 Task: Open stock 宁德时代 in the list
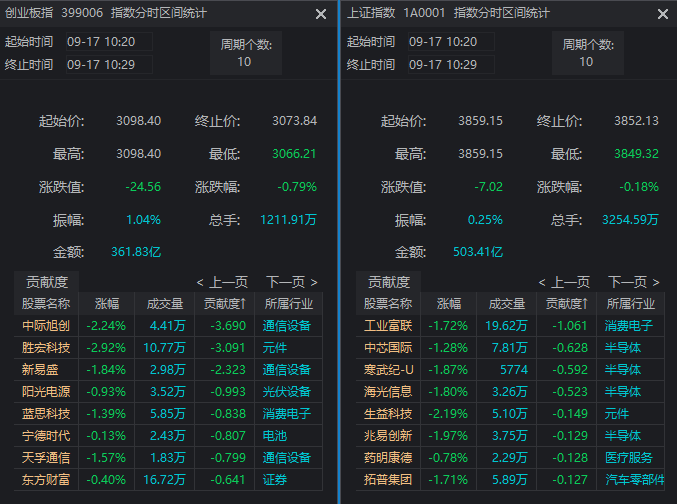coord(46,436)
